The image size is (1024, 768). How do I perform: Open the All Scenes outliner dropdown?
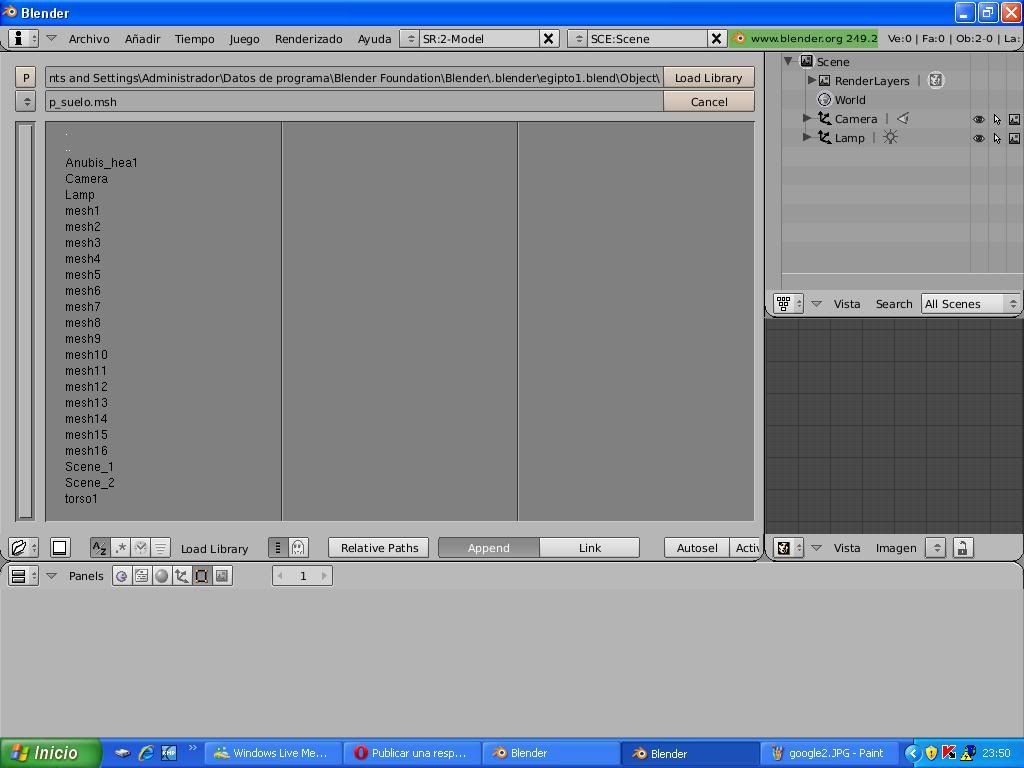(x=970, y=304)
